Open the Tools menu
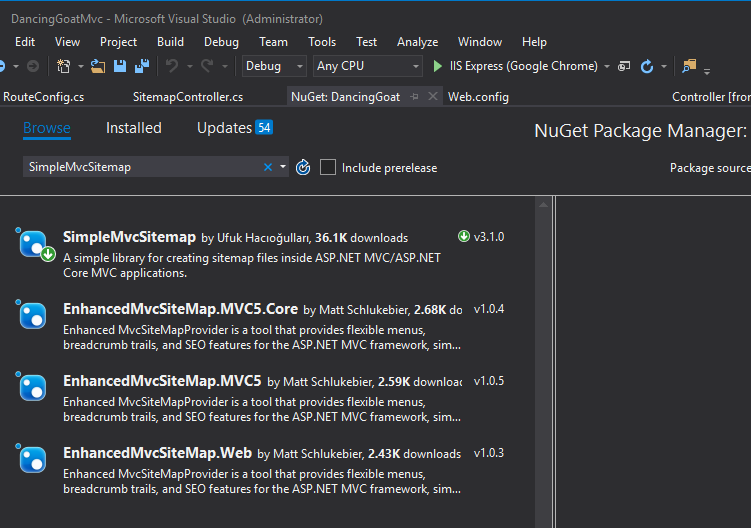The width and height of the screenshot is (751, 528). click(x=322, y=42)
